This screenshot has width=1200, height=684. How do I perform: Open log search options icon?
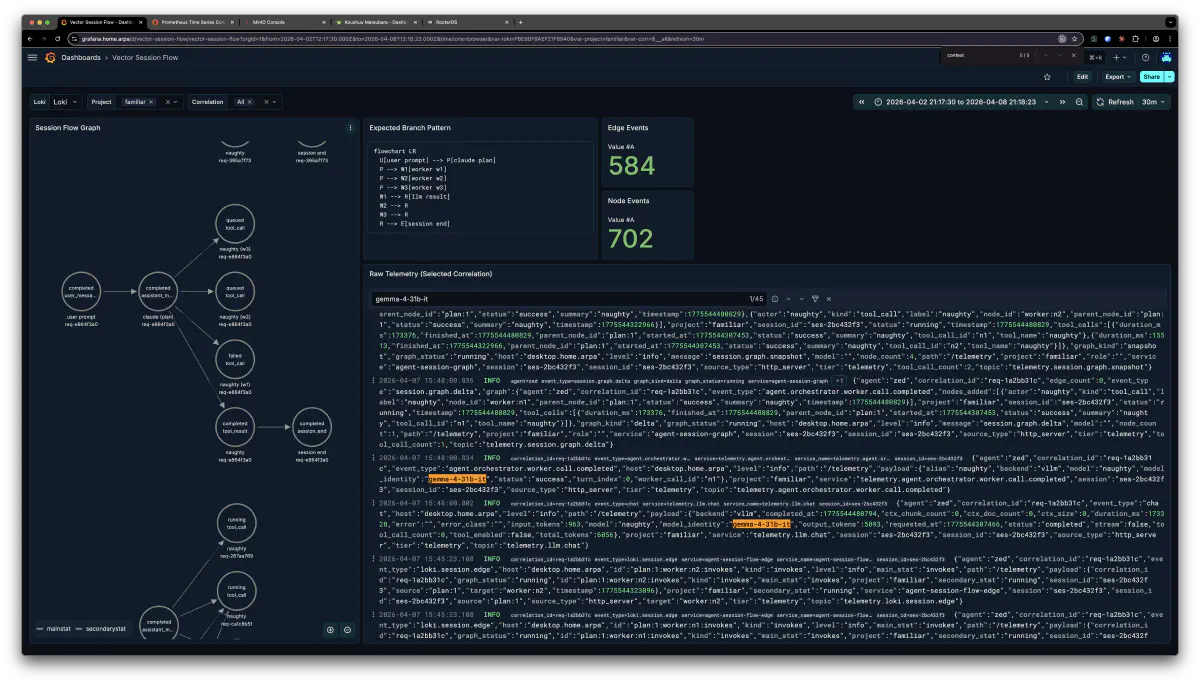tap(774, 298)
